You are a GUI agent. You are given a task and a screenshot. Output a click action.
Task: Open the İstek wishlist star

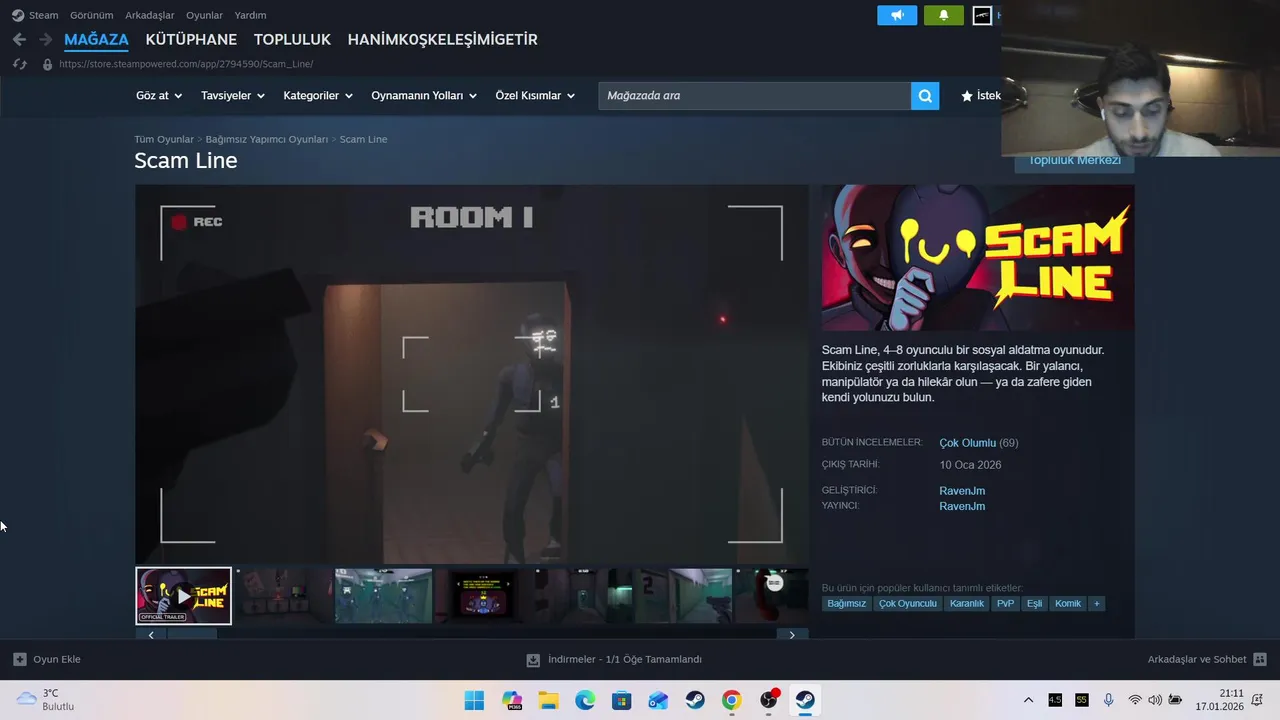[967, 96]
